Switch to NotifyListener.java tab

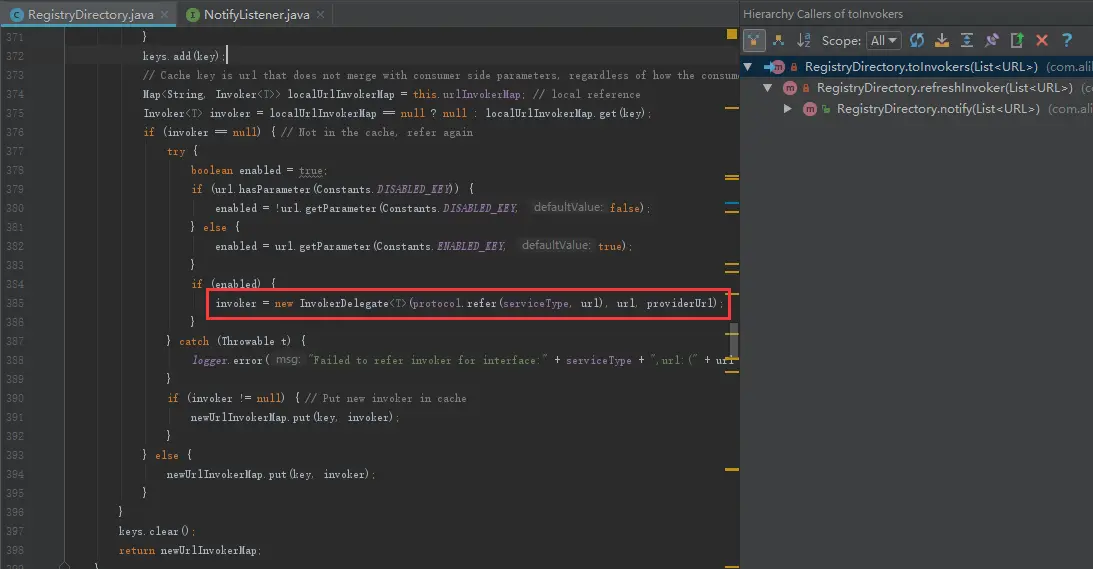pos(257,14)
